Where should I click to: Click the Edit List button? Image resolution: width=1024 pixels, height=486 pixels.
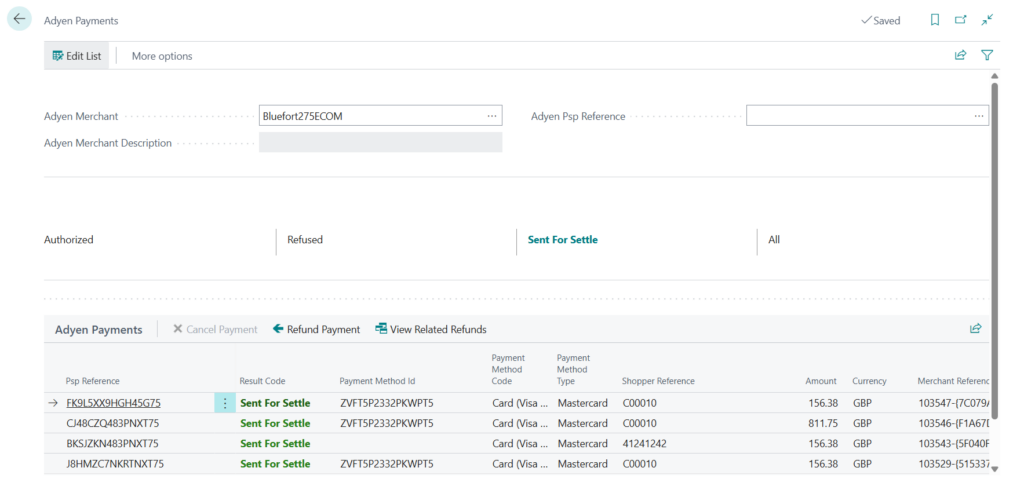pyautogui.click(x=77, y=56)
